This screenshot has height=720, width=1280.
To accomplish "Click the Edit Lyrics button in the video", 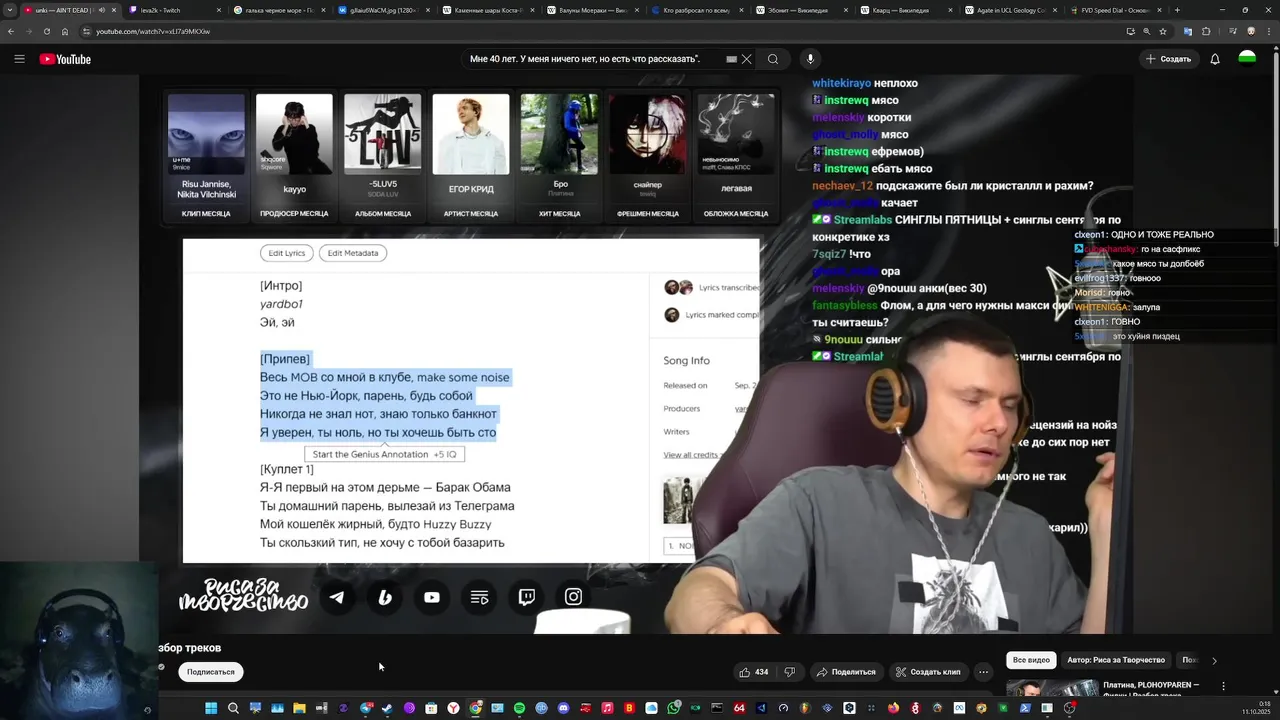I will click(x=287, y=253).
